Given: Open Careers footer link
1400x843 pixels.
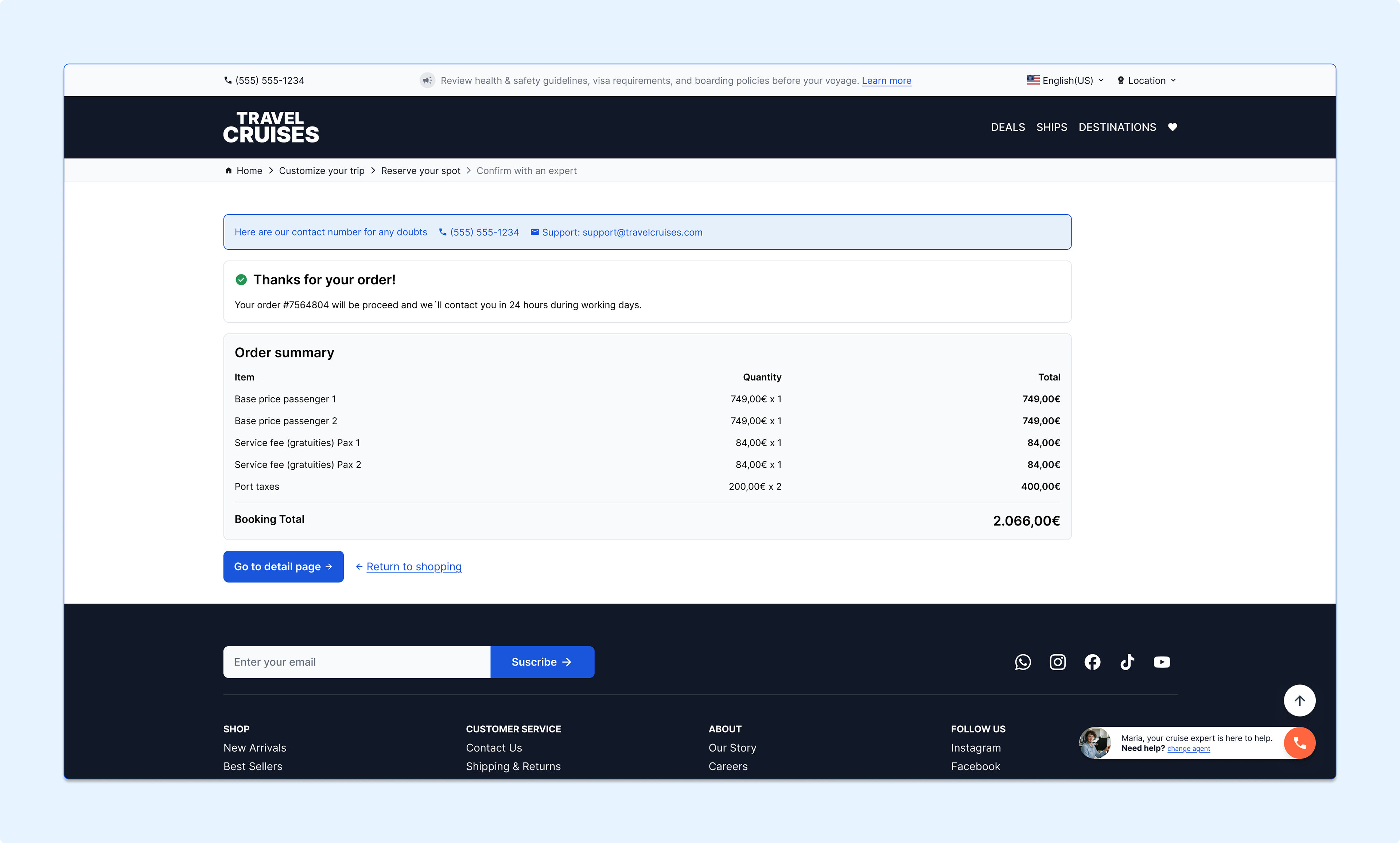Looking at the screenshot, I should point(728,766).
